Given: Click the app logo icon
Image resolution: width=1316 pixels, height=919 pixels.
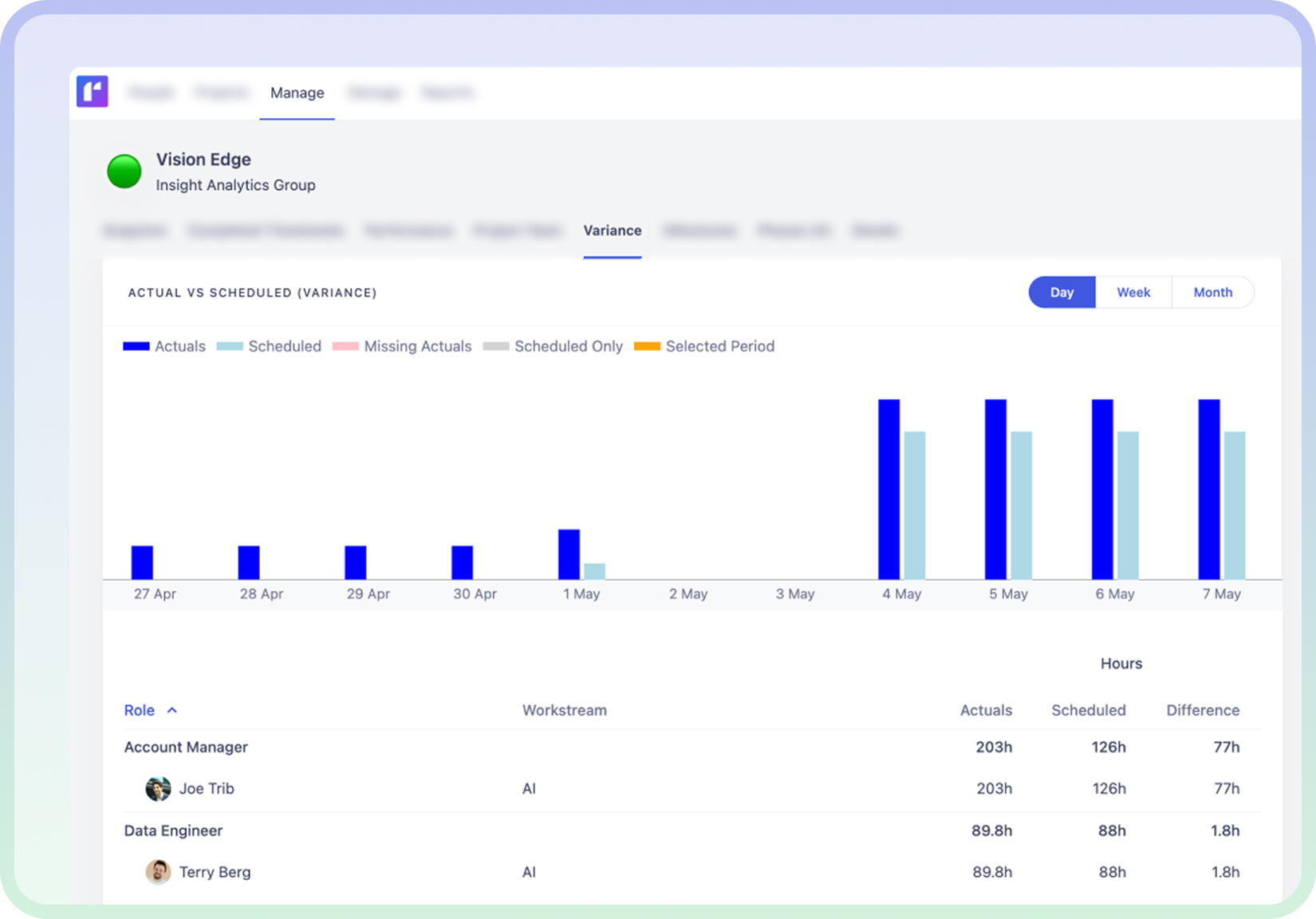Looking at the screenshot, I should pos(93,92).
